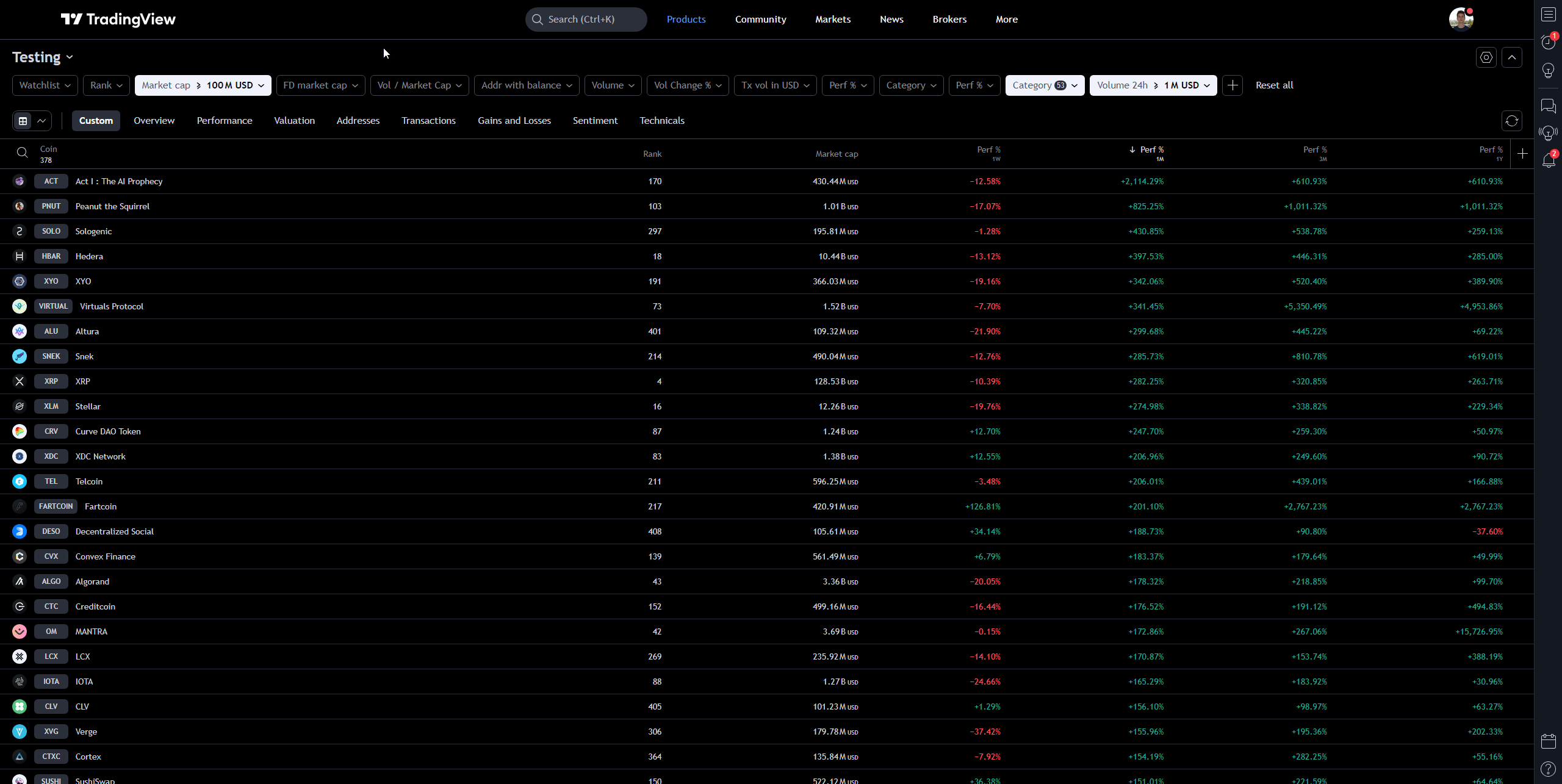Open Market cap 100M USD filter

pyautogui.click(x=203, y=85)
